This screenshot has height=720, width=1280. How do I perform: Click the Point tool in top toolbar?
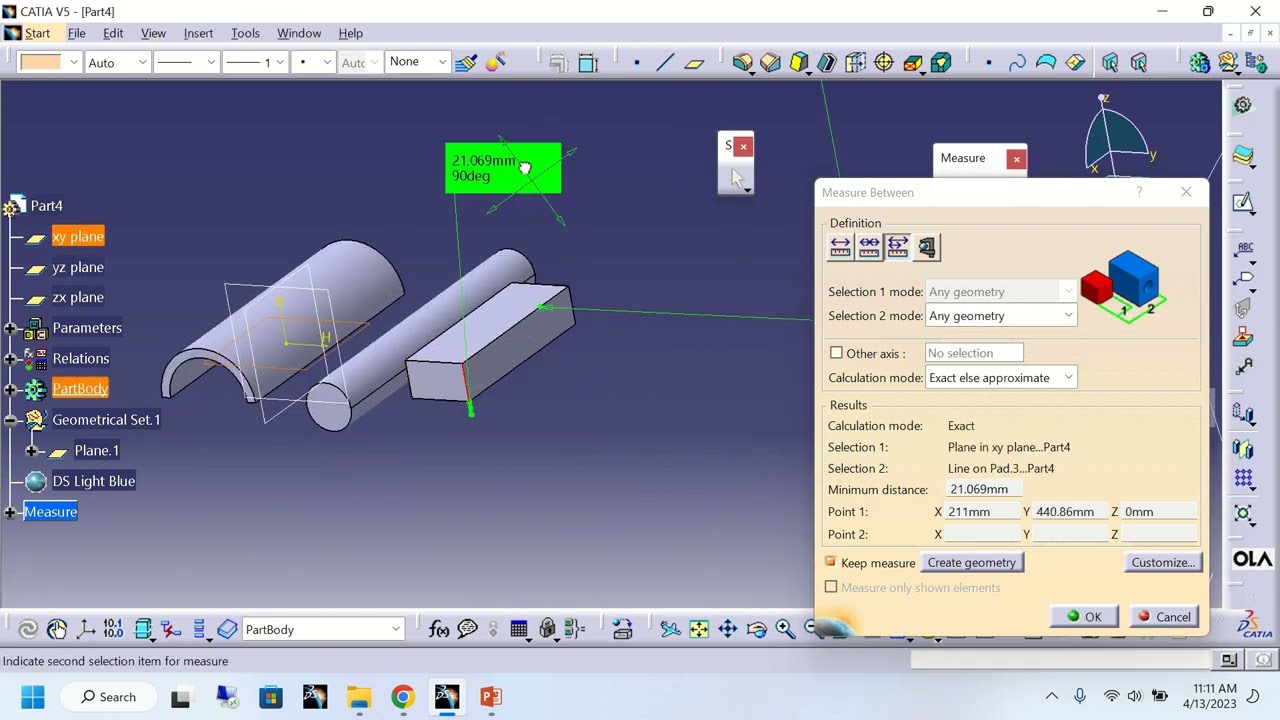pos(637,62)
